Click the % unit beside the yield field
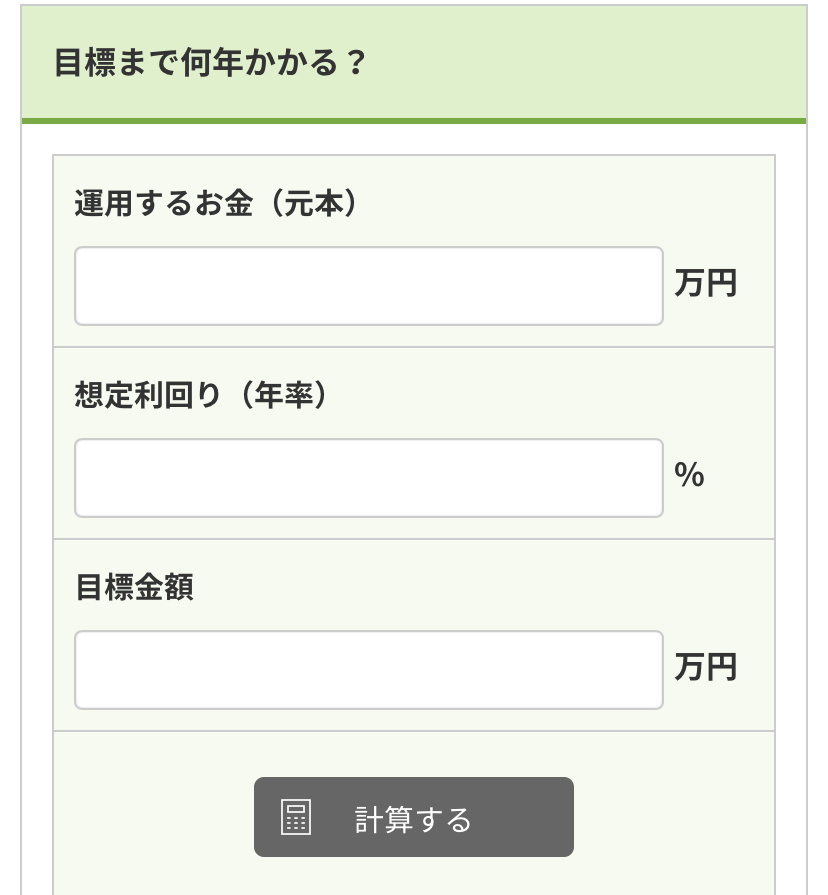Image resolution: width=828 pixels, height=895 pixels. pyautogui.click(x=689, y=474)
